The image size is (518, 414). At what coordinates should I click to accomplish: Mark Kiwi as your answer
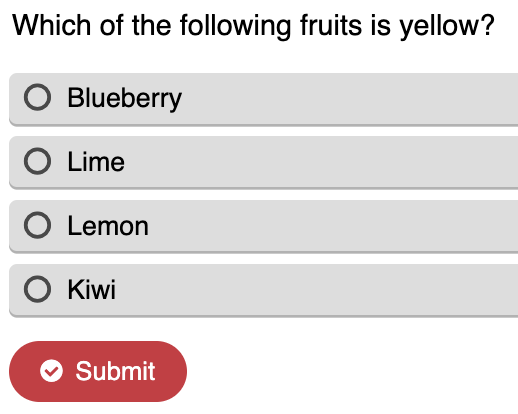[37, 289]
